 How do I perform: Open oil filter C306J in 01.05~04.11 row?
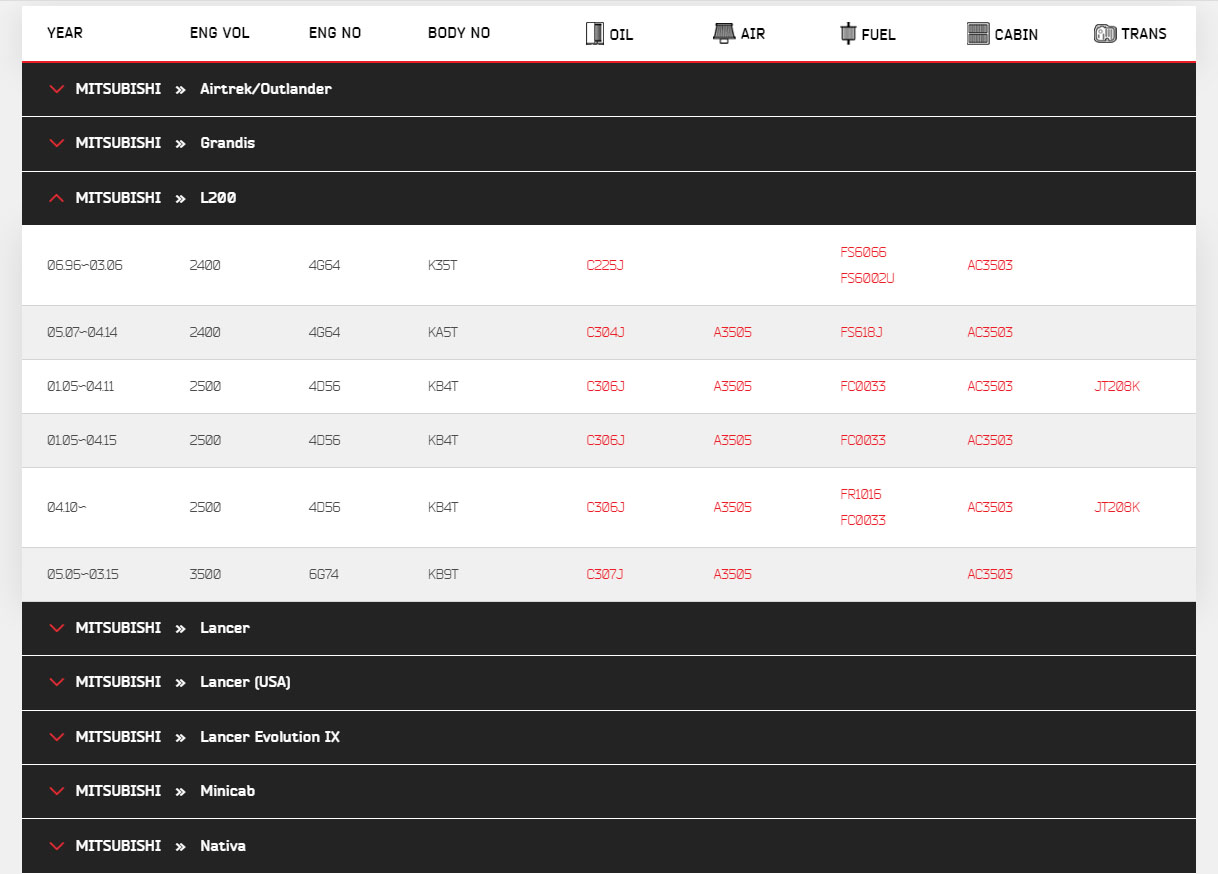605,386
